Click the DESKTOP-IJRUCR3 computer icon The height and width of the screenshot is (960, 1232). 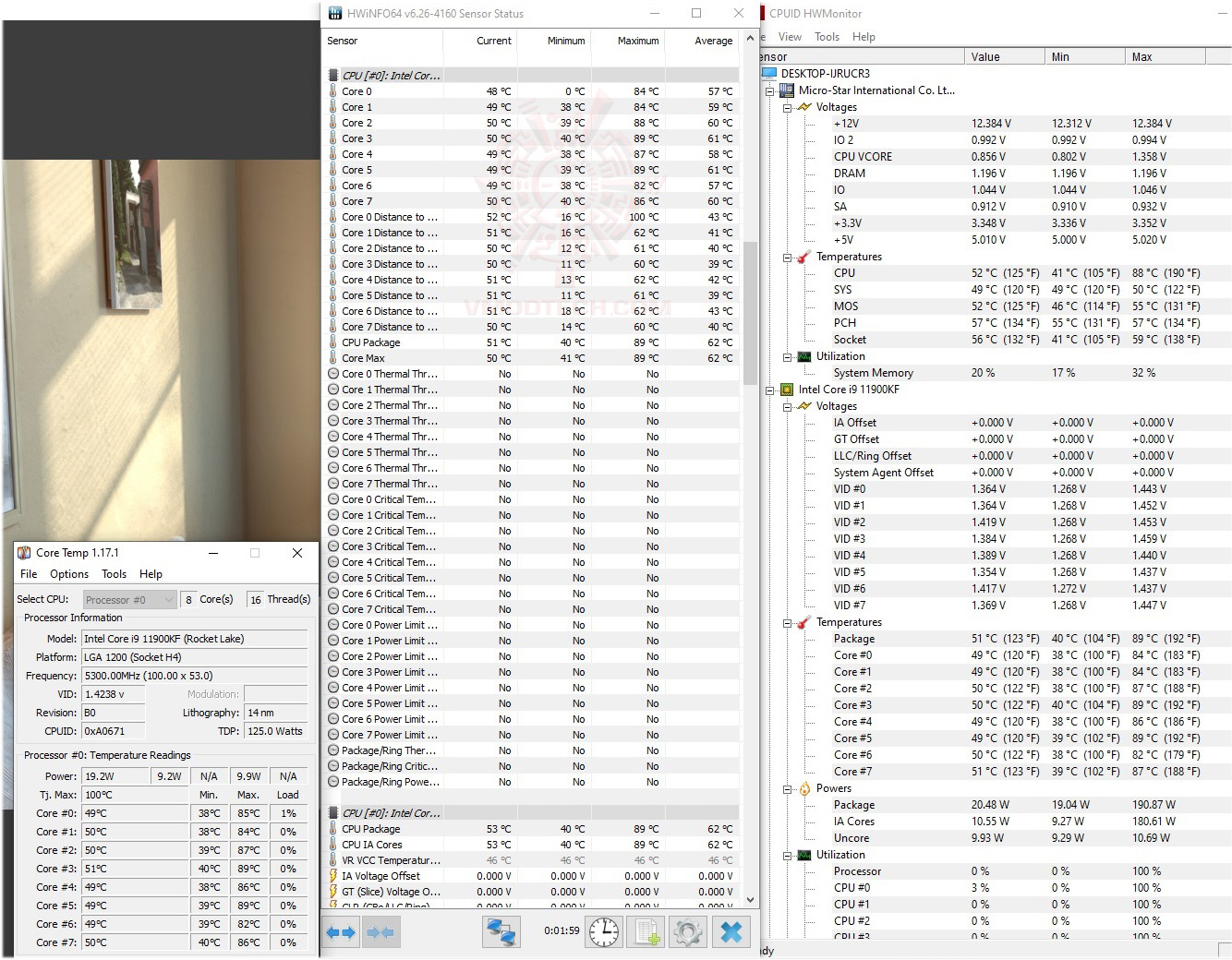[x=769, y=74]
